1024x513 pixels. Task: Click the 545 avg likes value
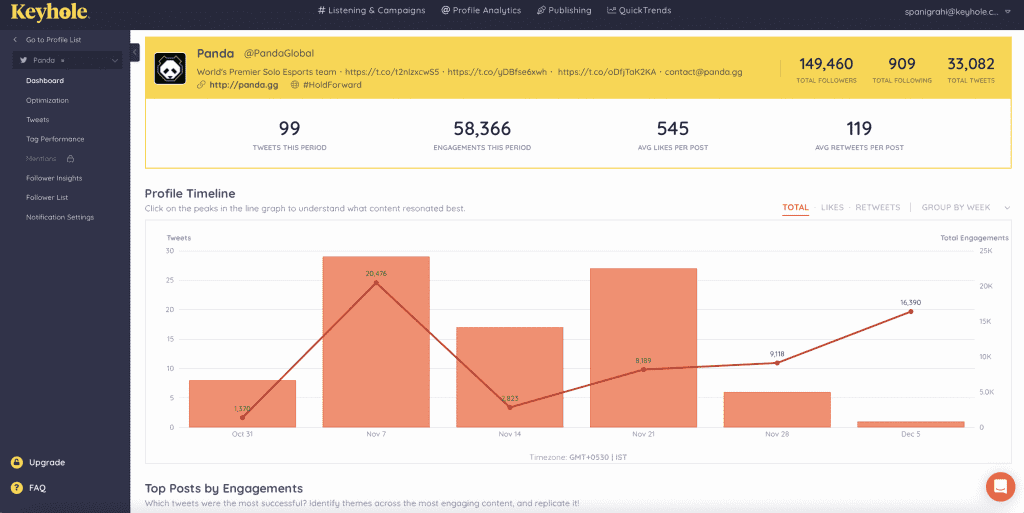point(673,128)
